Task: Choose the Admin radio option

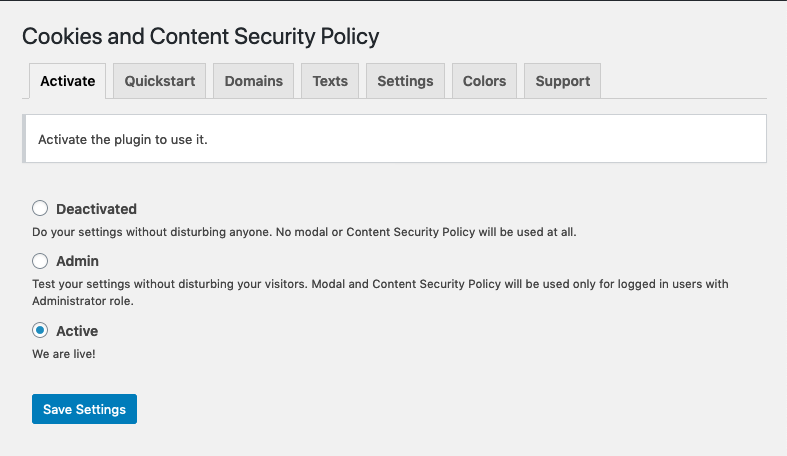Action: point(40,261)
